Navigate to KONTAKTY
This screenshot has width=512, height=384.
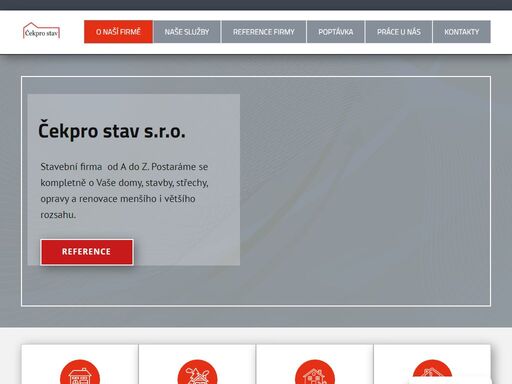pos(462,32)
